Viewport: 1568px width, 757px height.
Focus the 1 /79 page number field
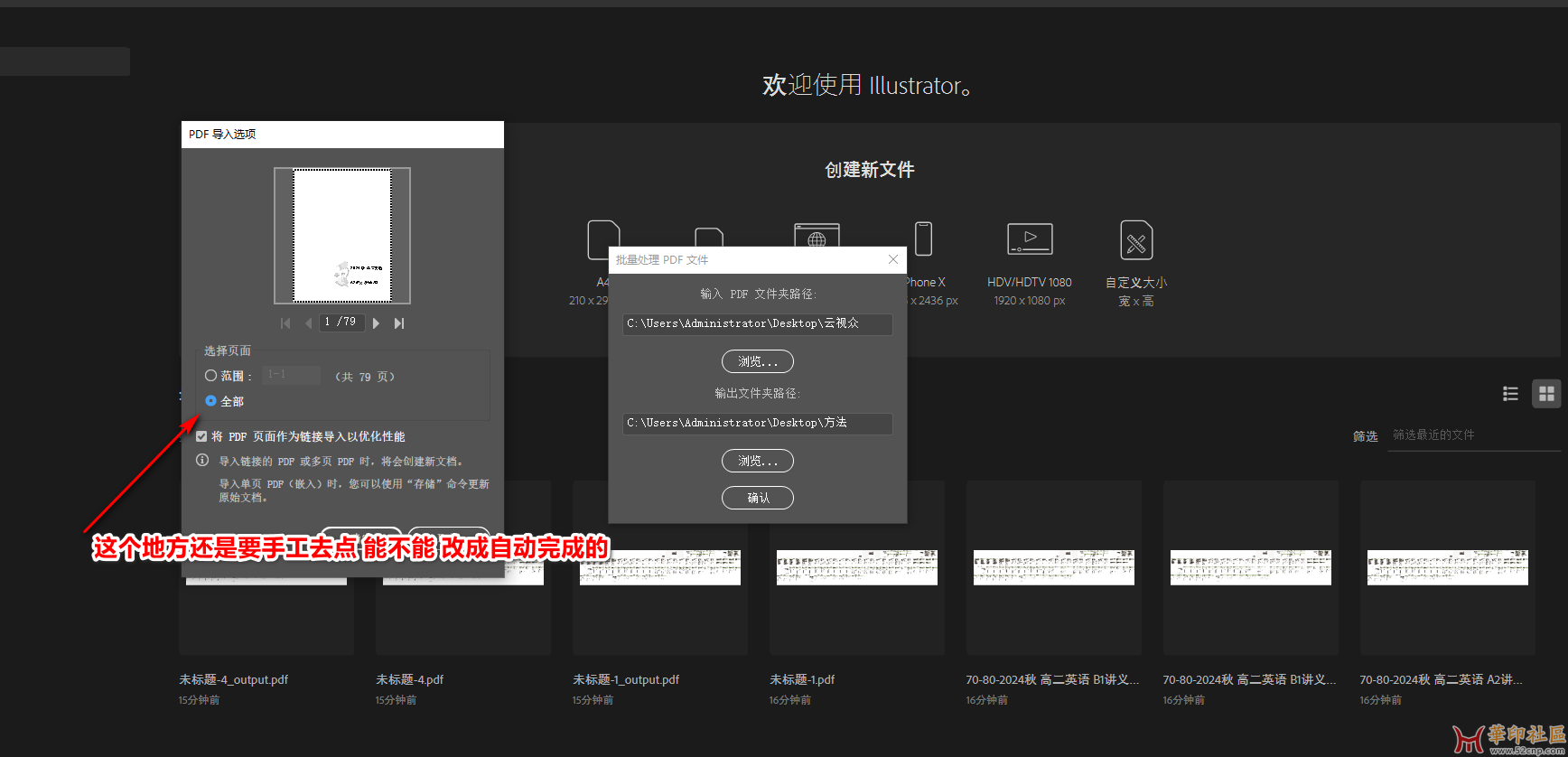coord(341,322)
